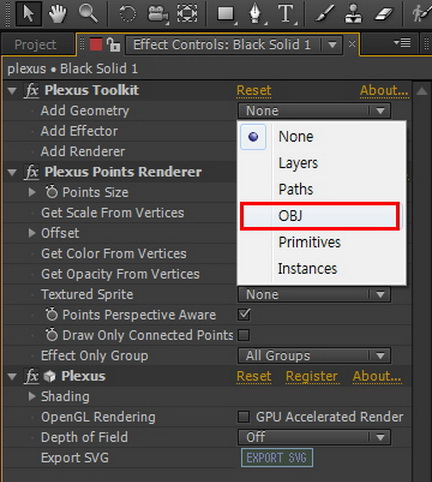Toggle Points Size stopwatch keyframing
432x482 pixels.
52,192
